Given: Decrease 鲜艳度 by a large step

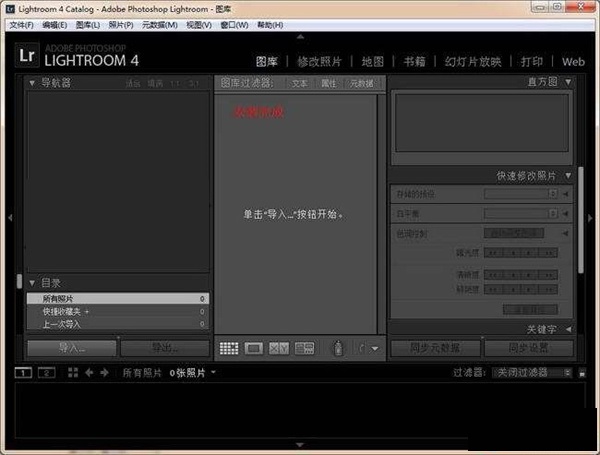Looking at the screenshot, I should pyautogui.click(x=493, y=289).
